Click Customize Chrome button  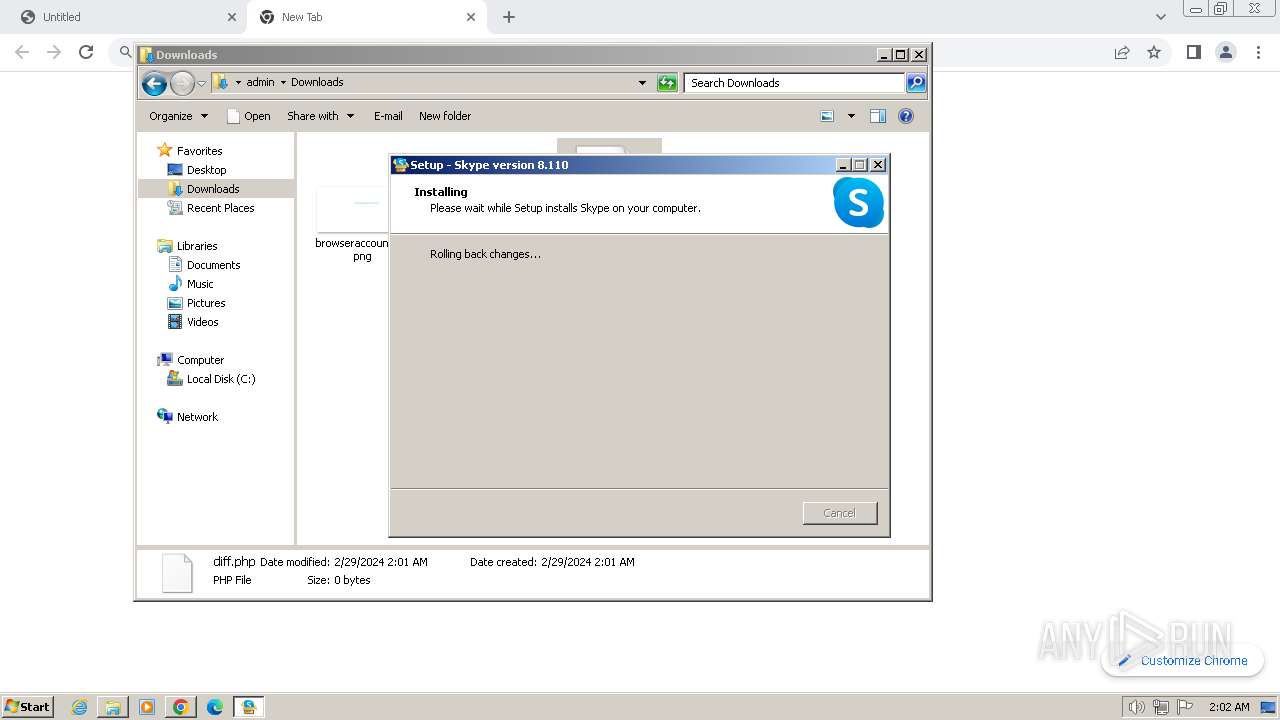click(x=1182, y=660)
